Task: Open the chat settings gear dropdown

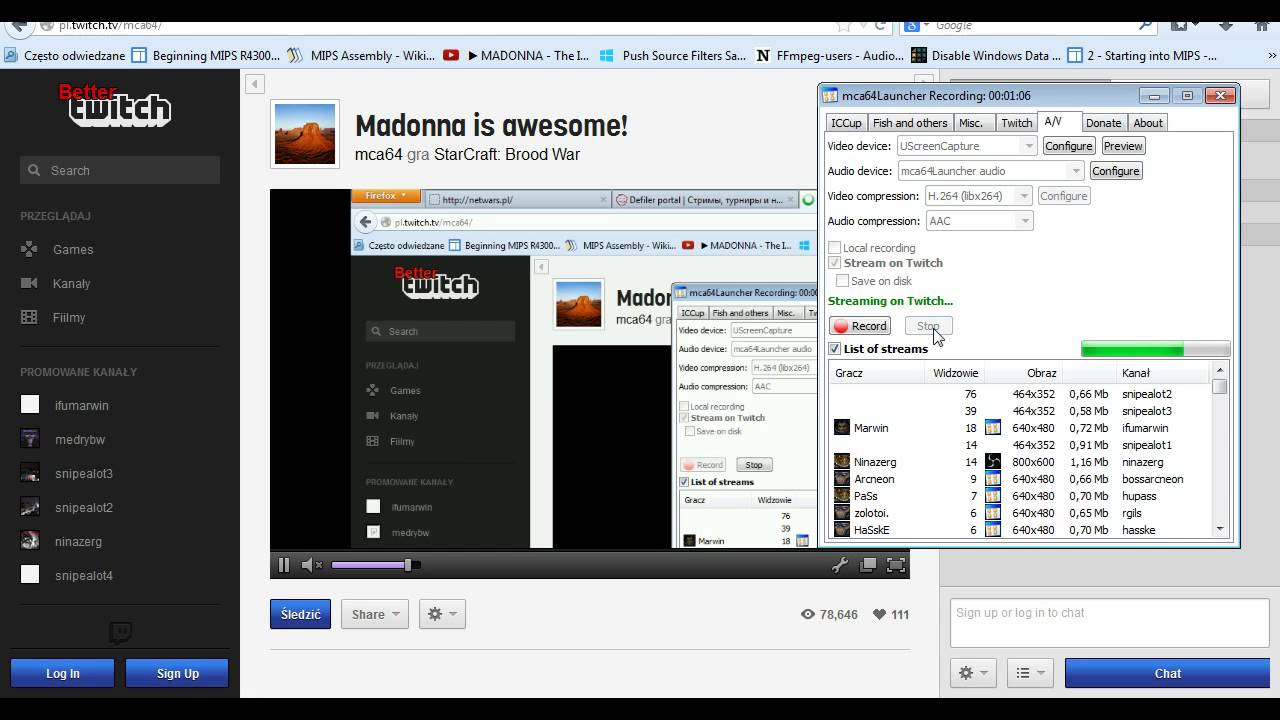Action: [x=974, y=673]
